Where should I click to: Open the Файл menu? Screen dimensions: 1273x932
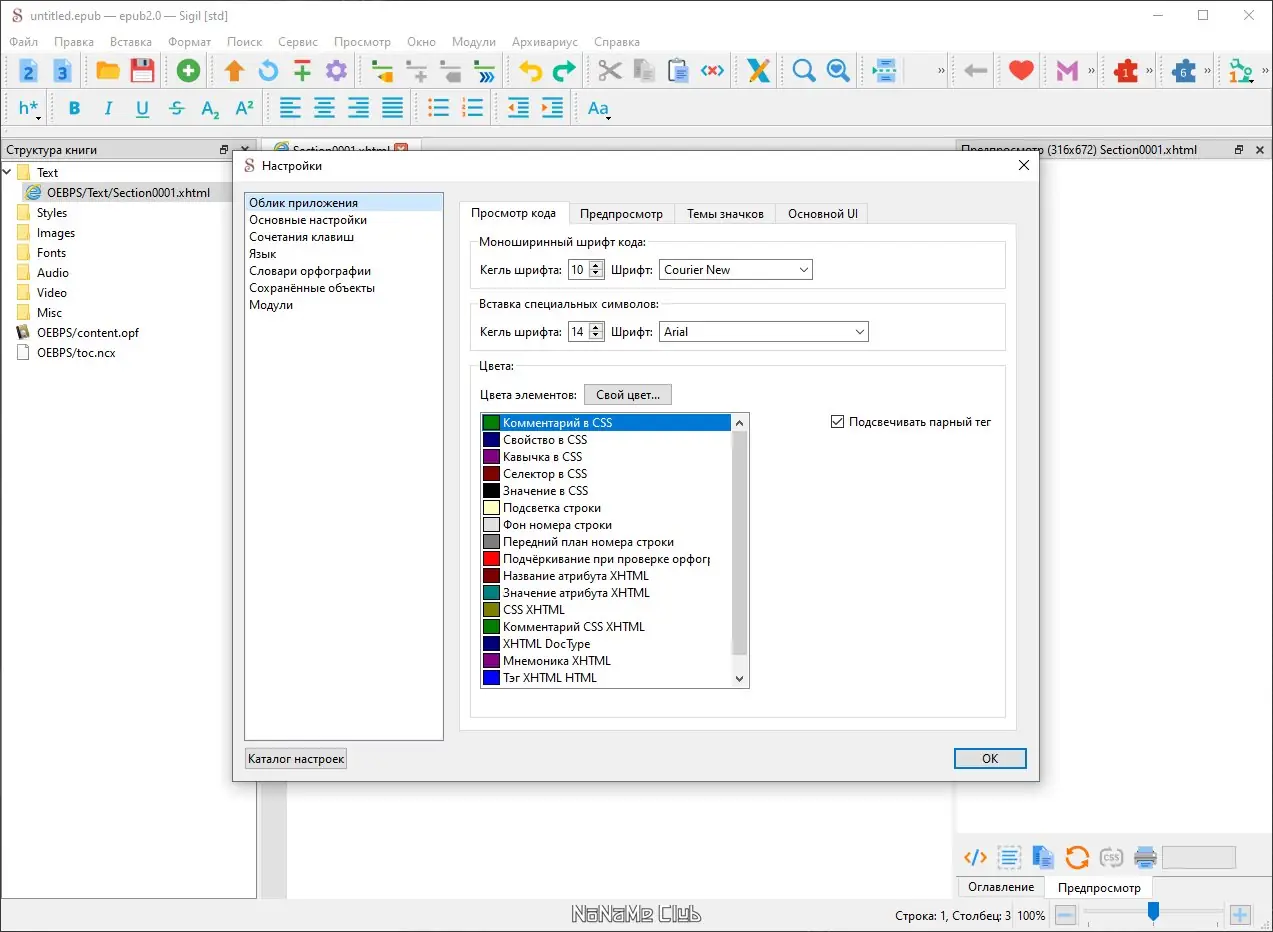coord(24,42)
